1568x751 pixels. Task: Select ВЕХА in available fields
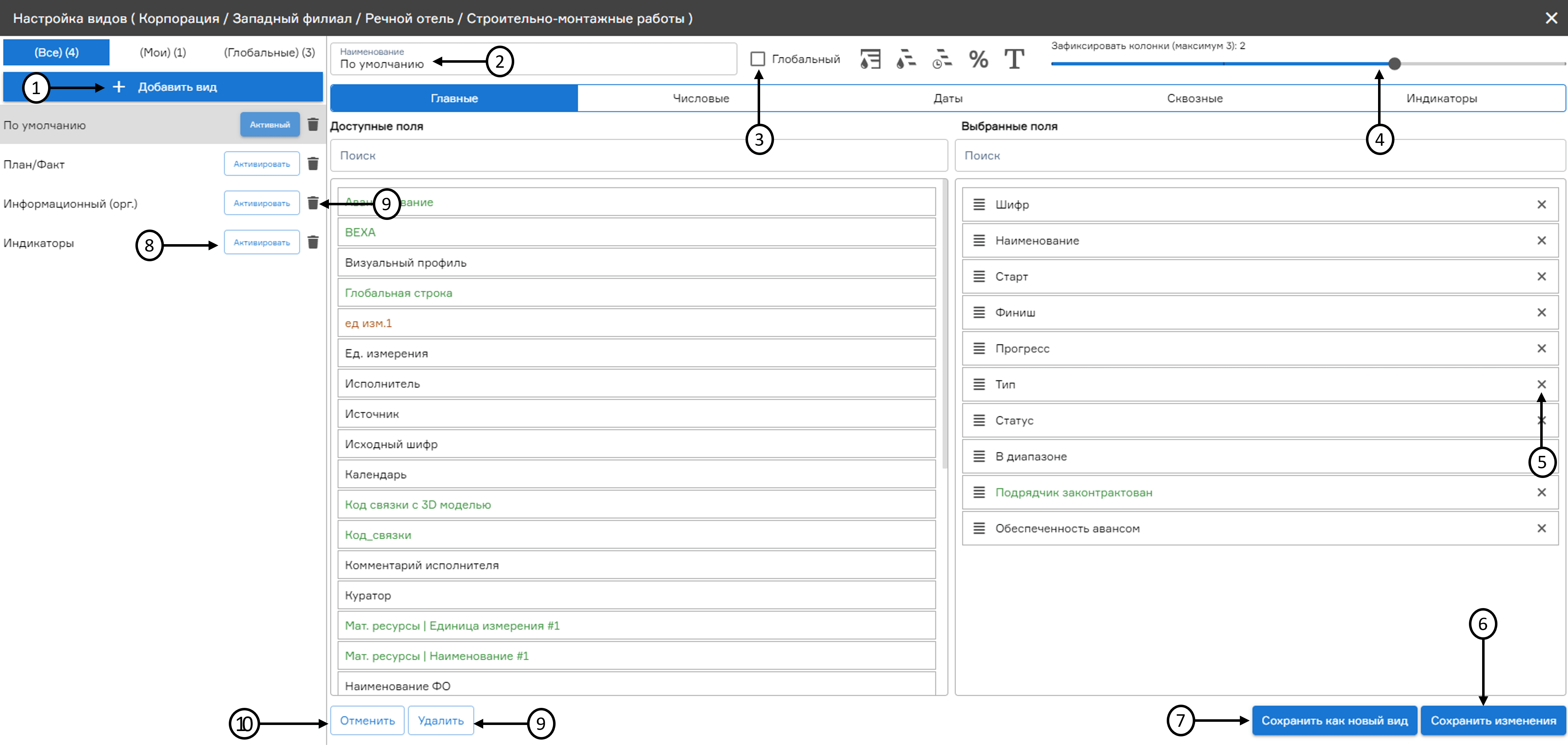point(636,232)
